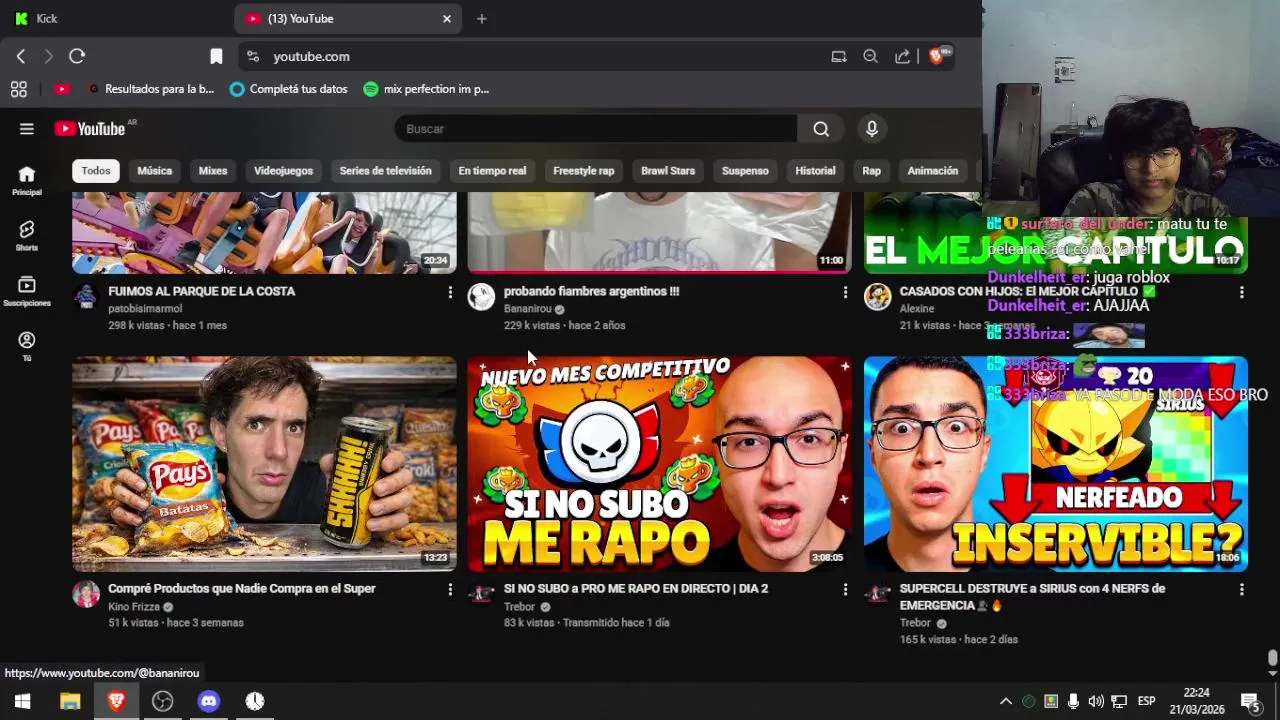The image size is (1280, 720).
Task: Open Resultados para la b... bookmark
Action: [151, 89]
